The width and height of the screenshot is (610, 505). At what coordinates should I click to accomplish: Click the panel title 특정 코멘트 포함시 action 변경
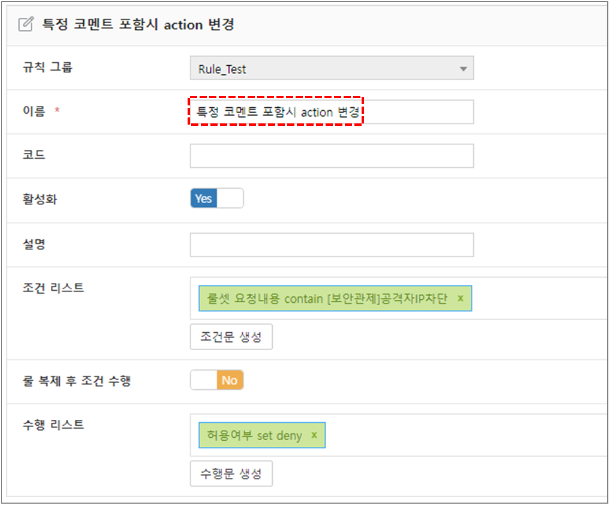pos(138,24)
